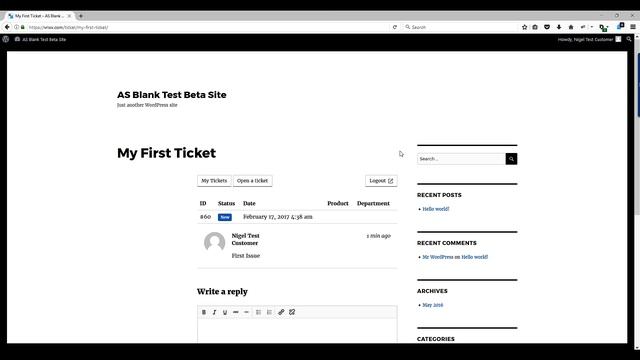Click the user avatar in admin bar
This screenshot has width=640, height=360.
[x=618, y=39]
